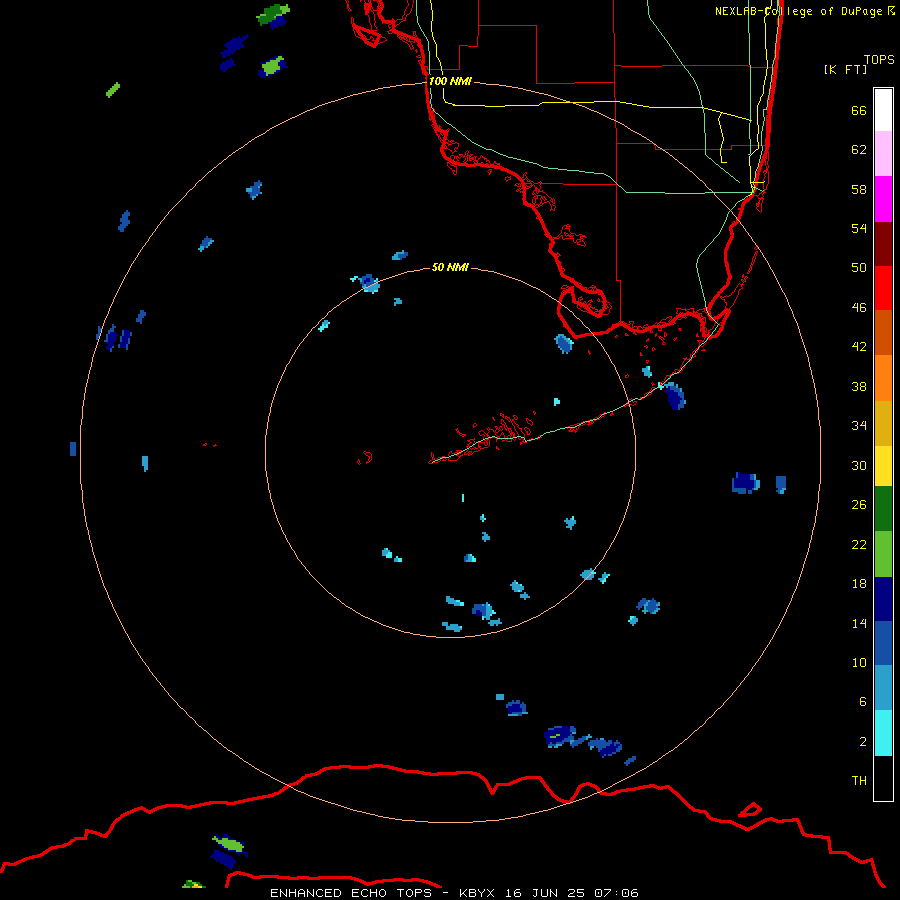Screen dimensions: 900x900
Task: Click the bright orange legend swatch
Action: [883, 378]
